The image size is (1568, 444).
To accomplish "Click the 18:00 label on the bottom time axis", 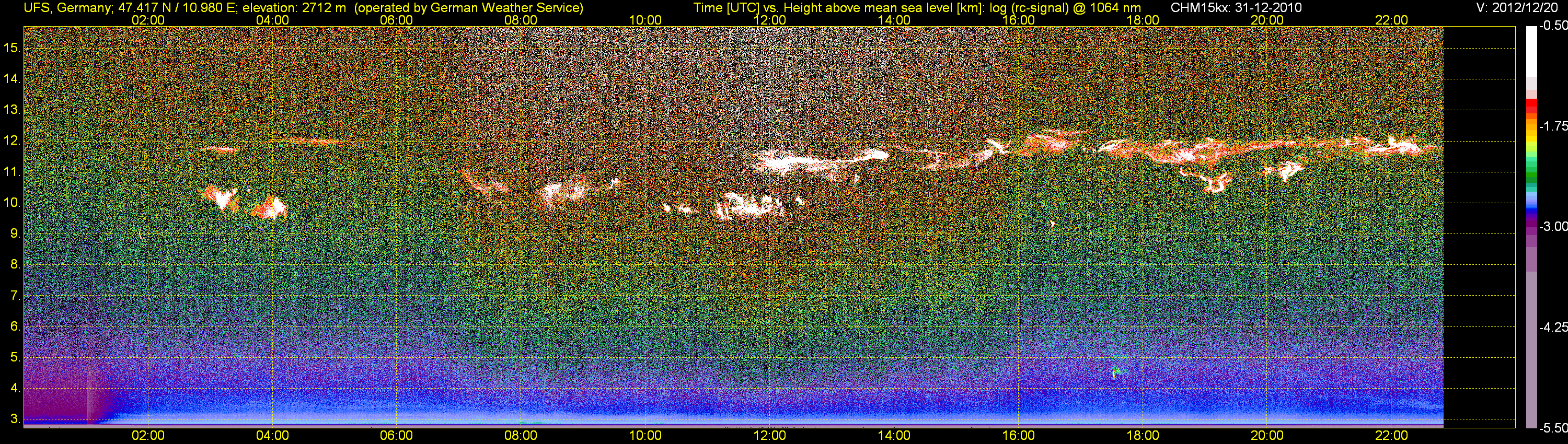I will tap(1143, 436).
